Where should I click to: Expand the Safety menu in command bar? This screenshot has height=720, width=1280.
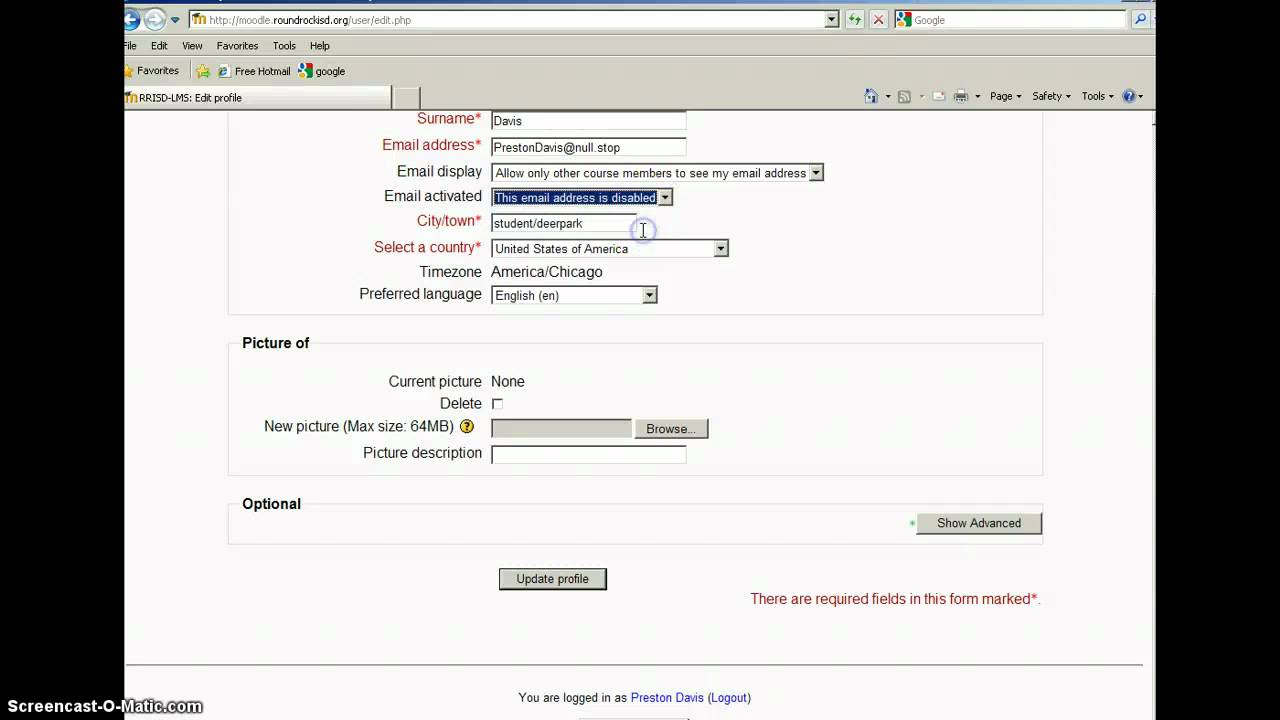click(1051, 96)
